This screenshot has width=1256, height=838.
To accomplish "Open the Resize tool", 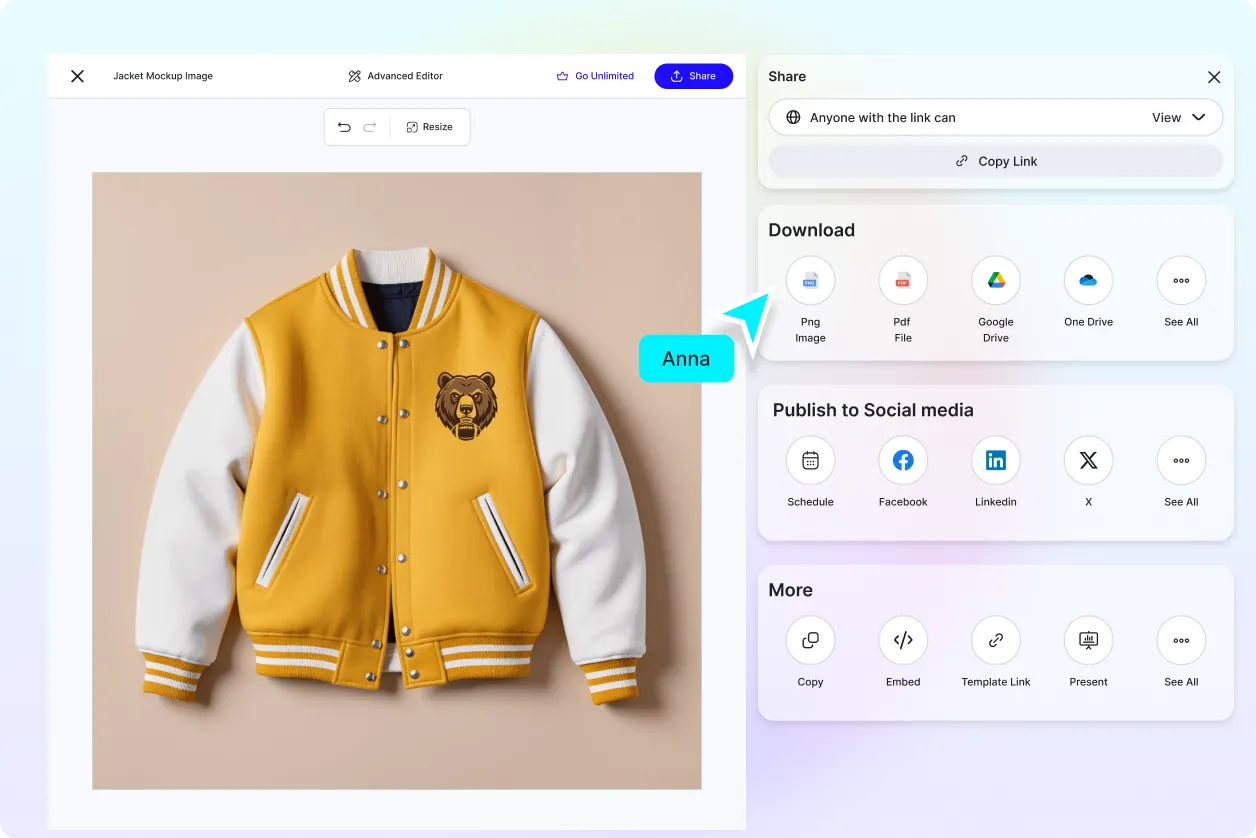I will 430,126.
